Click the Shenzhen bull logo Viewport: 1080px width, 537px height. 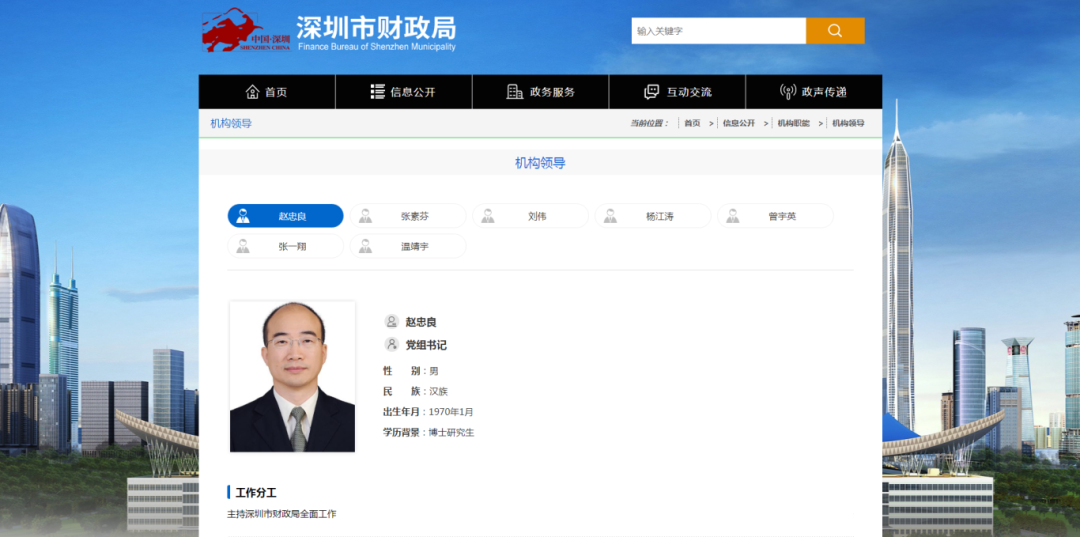coord(245,31)
